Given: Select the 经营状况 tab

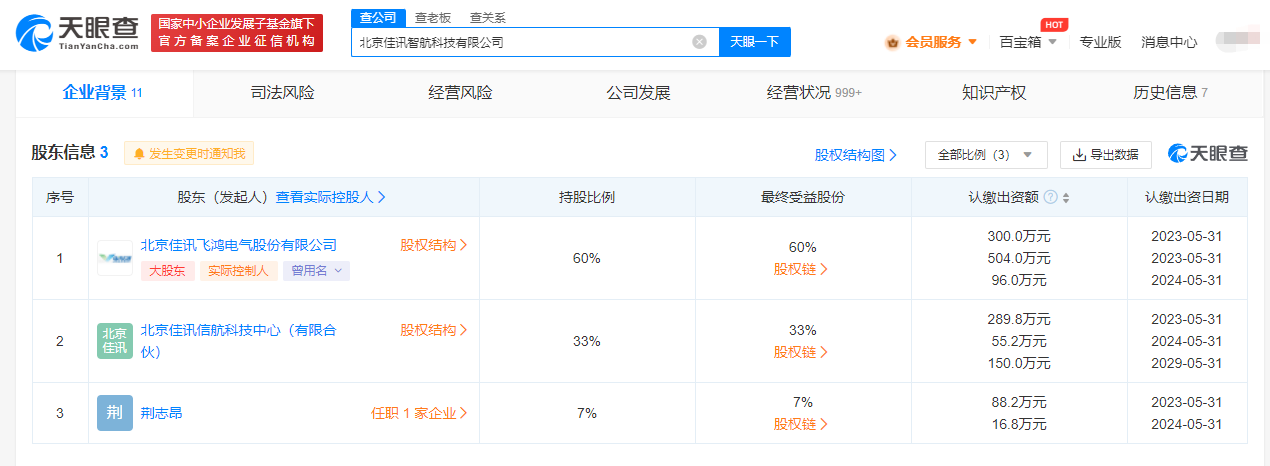Looking at the screenshot, I should pyautogui.click(x=814, y=93).
